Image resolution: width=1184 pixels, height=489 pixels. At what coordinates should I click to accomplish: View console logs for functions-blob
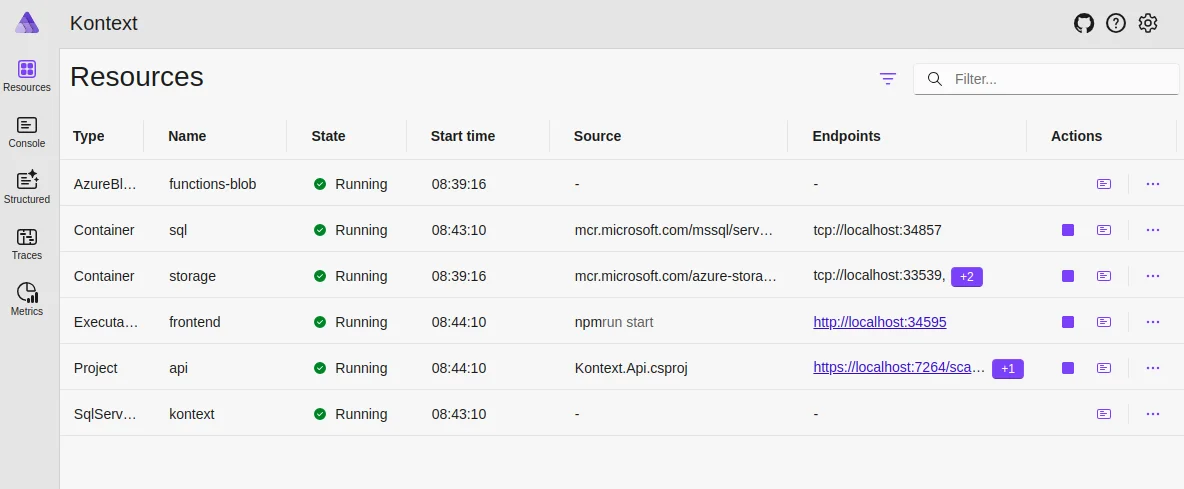(1103, 184)
